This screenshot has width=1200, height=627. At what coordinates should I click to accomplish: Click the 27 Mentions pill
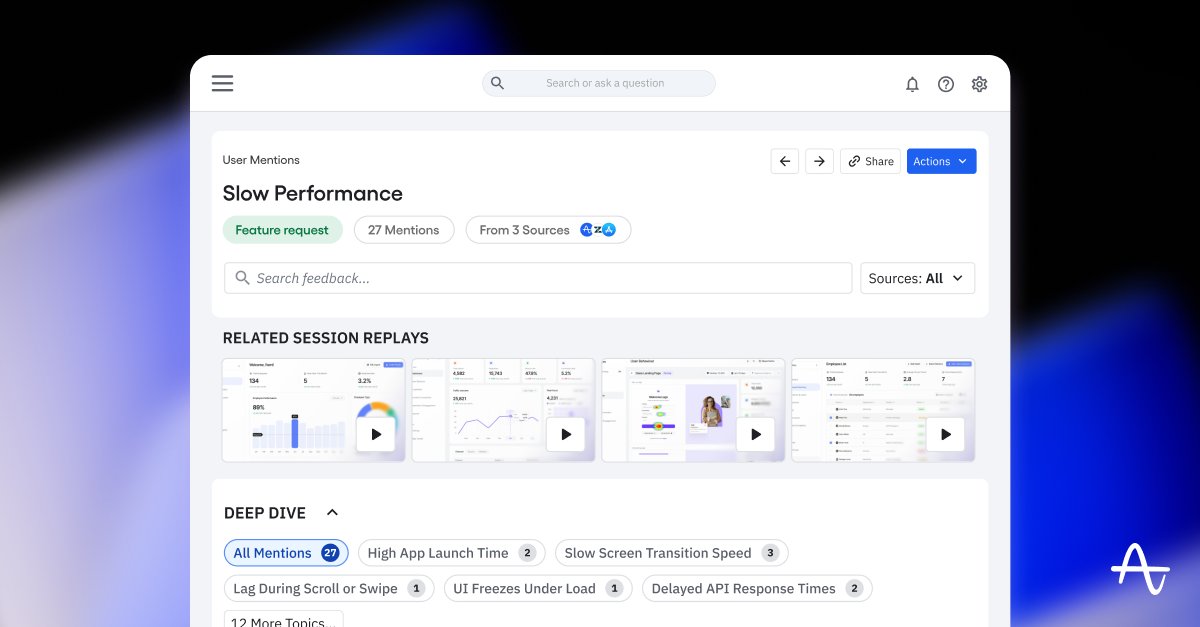(x=404, y=230)
